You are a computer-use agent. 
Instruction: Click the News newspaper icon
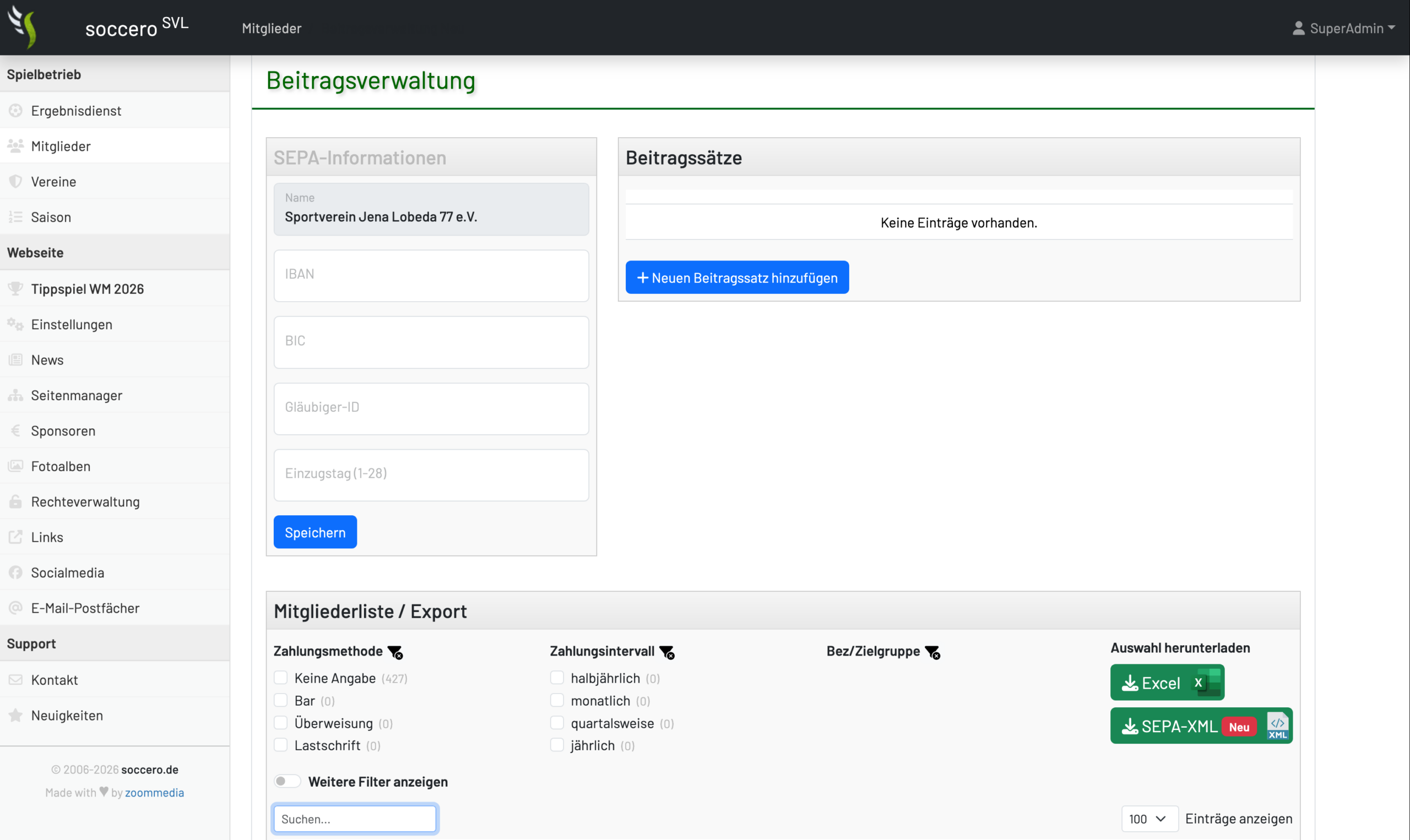pyautogui.click(x=15, y=359)
